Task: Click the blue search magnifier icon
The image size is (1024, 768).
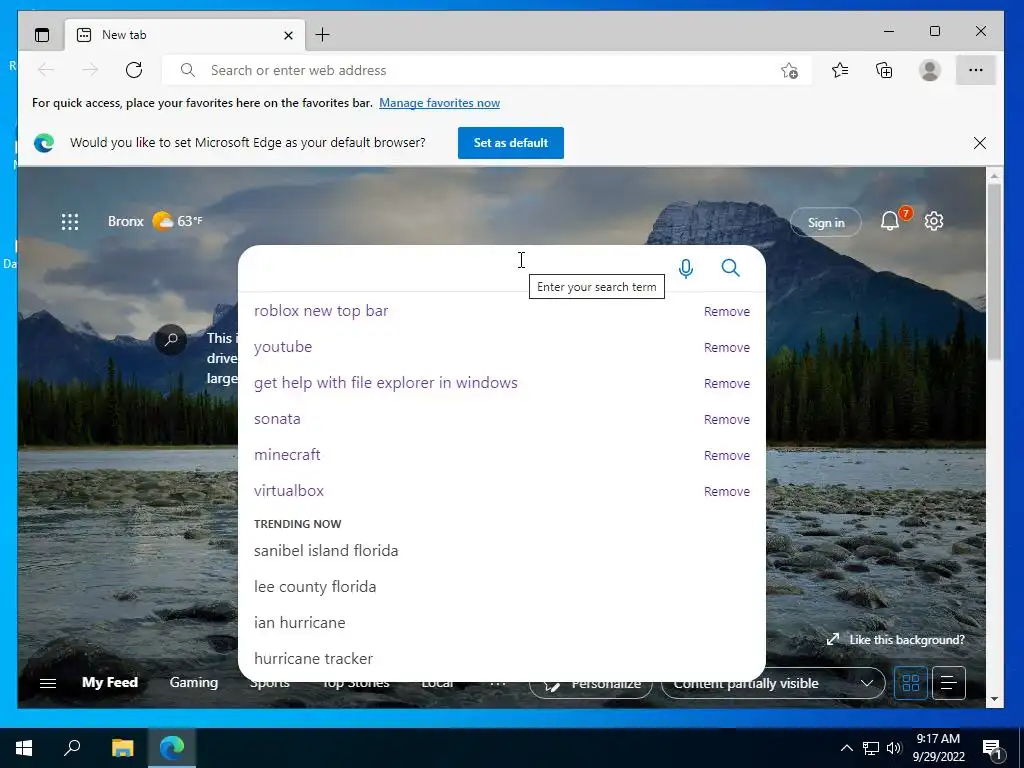Action: (730, 268)
